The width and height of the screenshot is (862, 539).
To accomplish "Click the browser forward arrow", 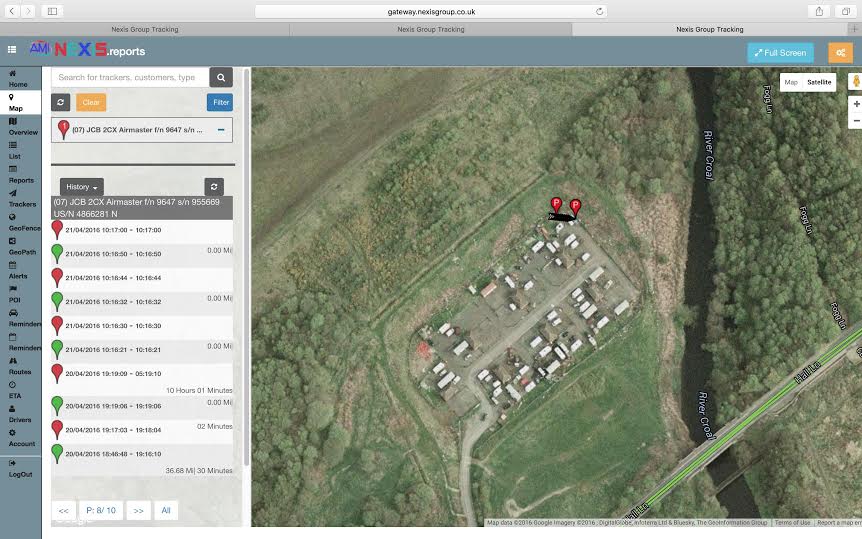I will (x=28, y=11).
